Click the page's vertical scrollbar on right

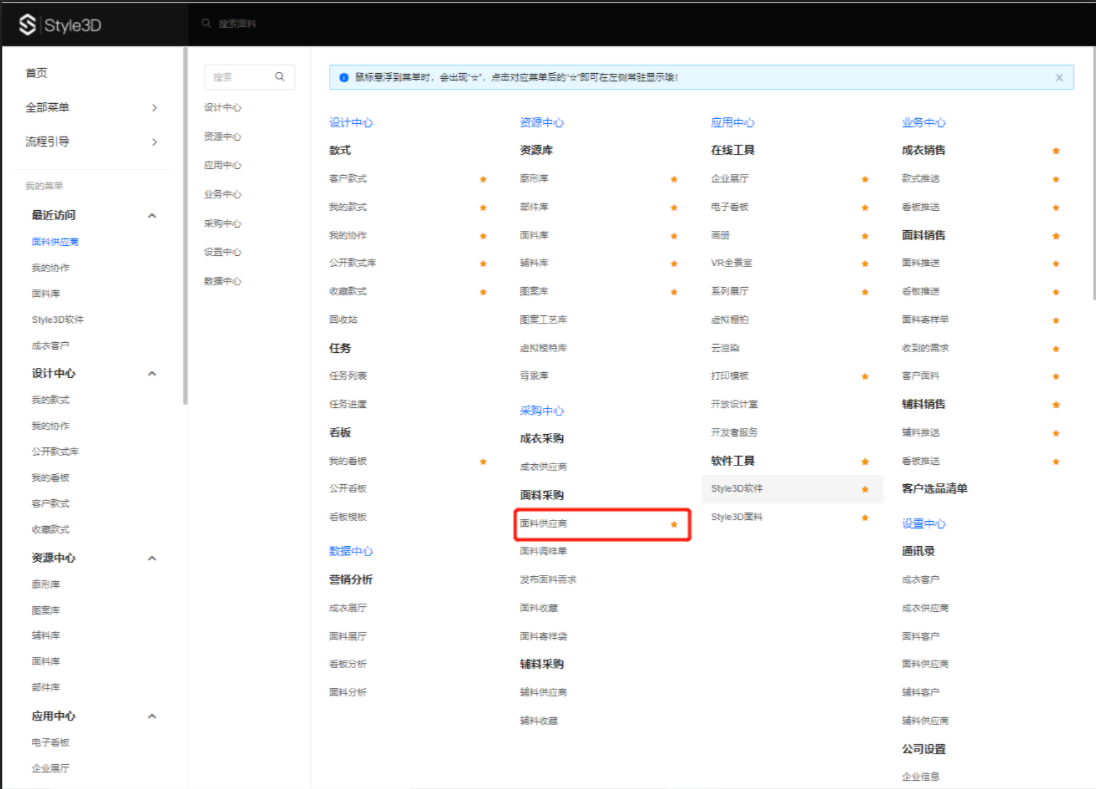click(1091, 200)
